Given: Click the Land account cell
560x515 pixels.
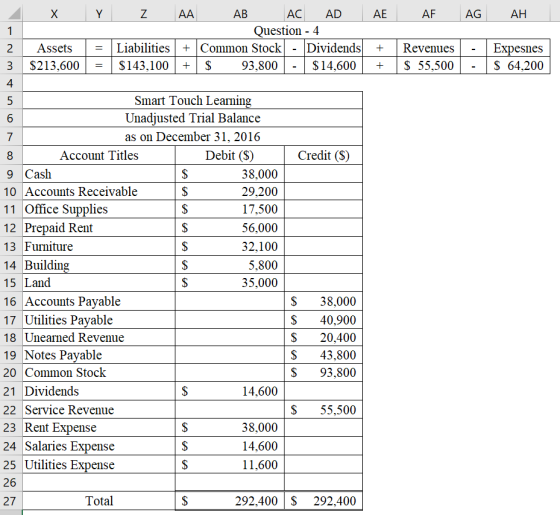Looking at the screenshot, I should point(99,283).
